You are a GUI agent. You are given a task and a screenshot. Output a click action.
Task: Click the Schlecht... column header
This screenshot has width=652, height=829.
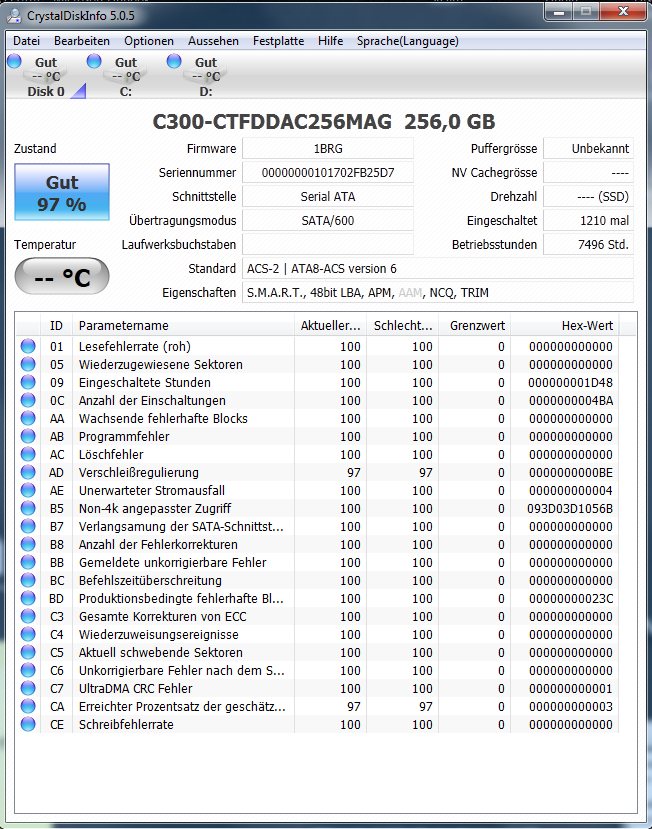[x=403, y=325]
